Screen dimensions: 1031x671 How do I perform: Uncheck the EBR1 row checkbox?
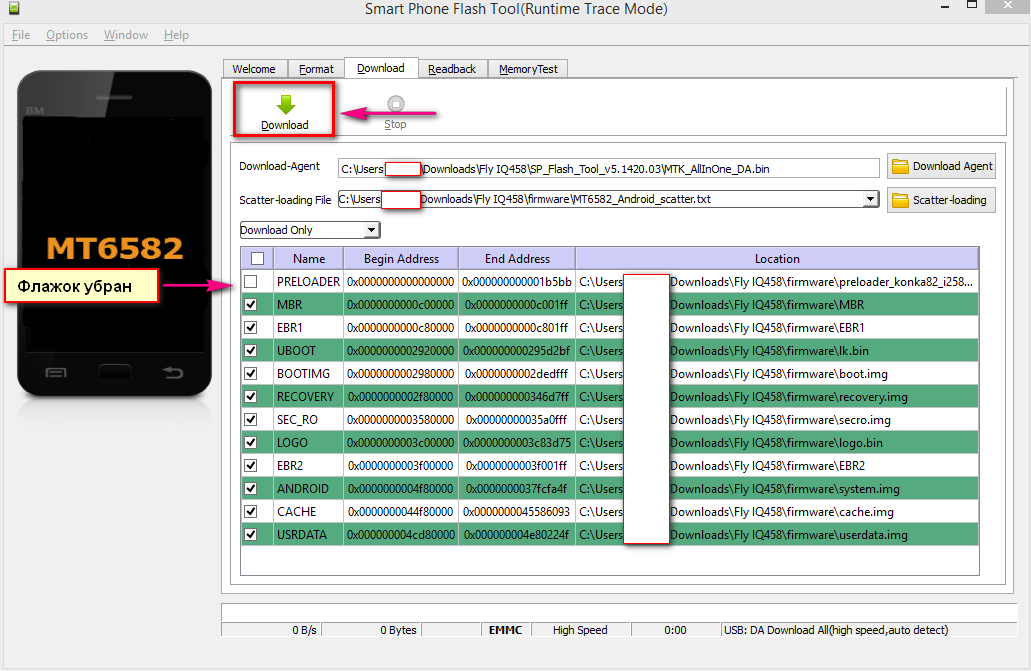click(x=251, y=328)
